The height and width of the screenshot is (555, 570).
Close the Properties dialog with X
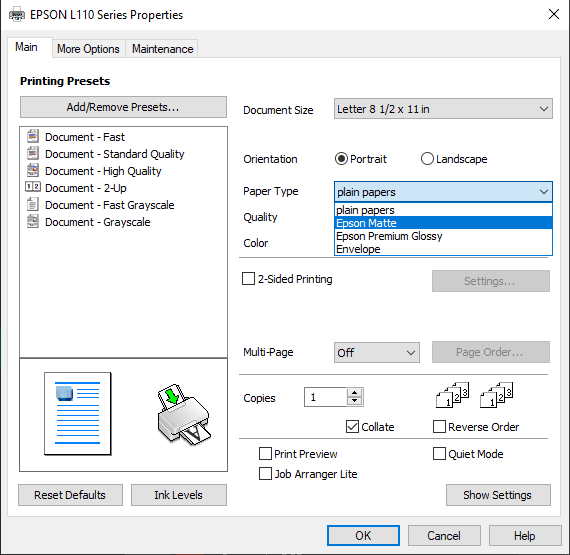(x=554, y=15)
